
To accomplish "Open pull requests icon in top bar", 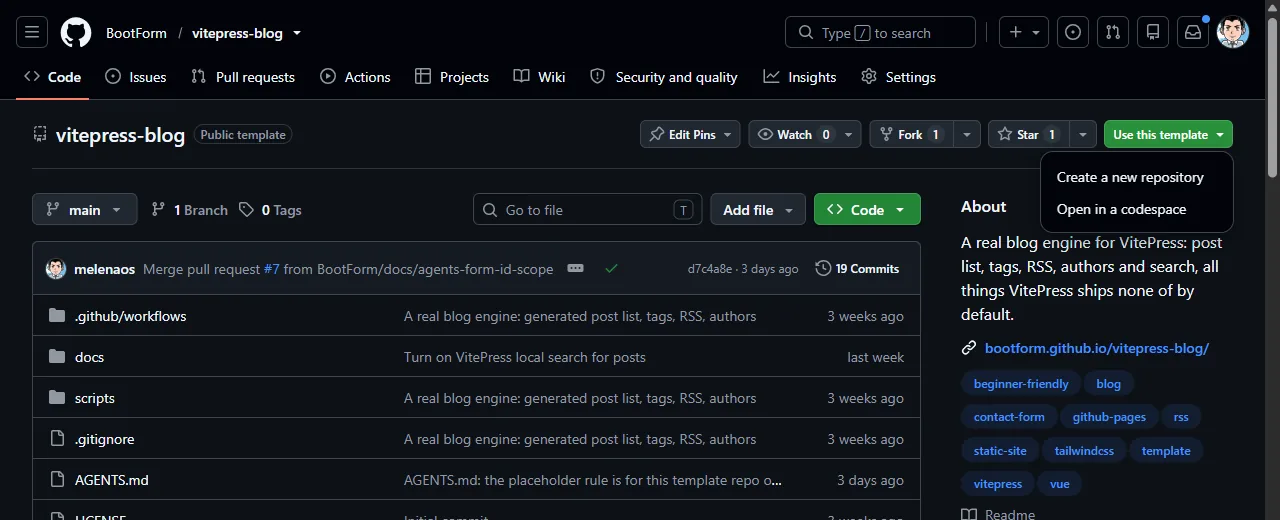I will 1113,33.
